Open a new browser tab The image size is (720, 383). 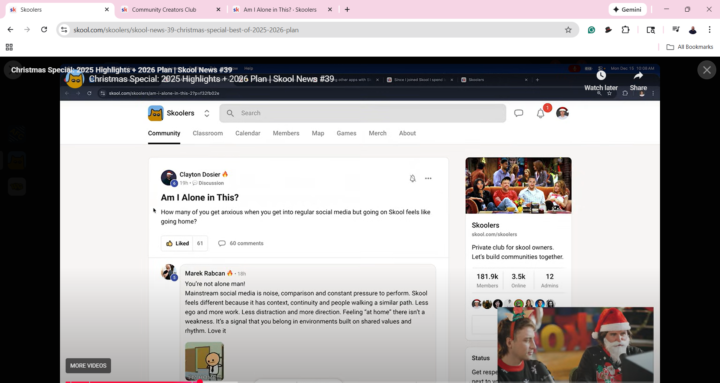point(347,10)
